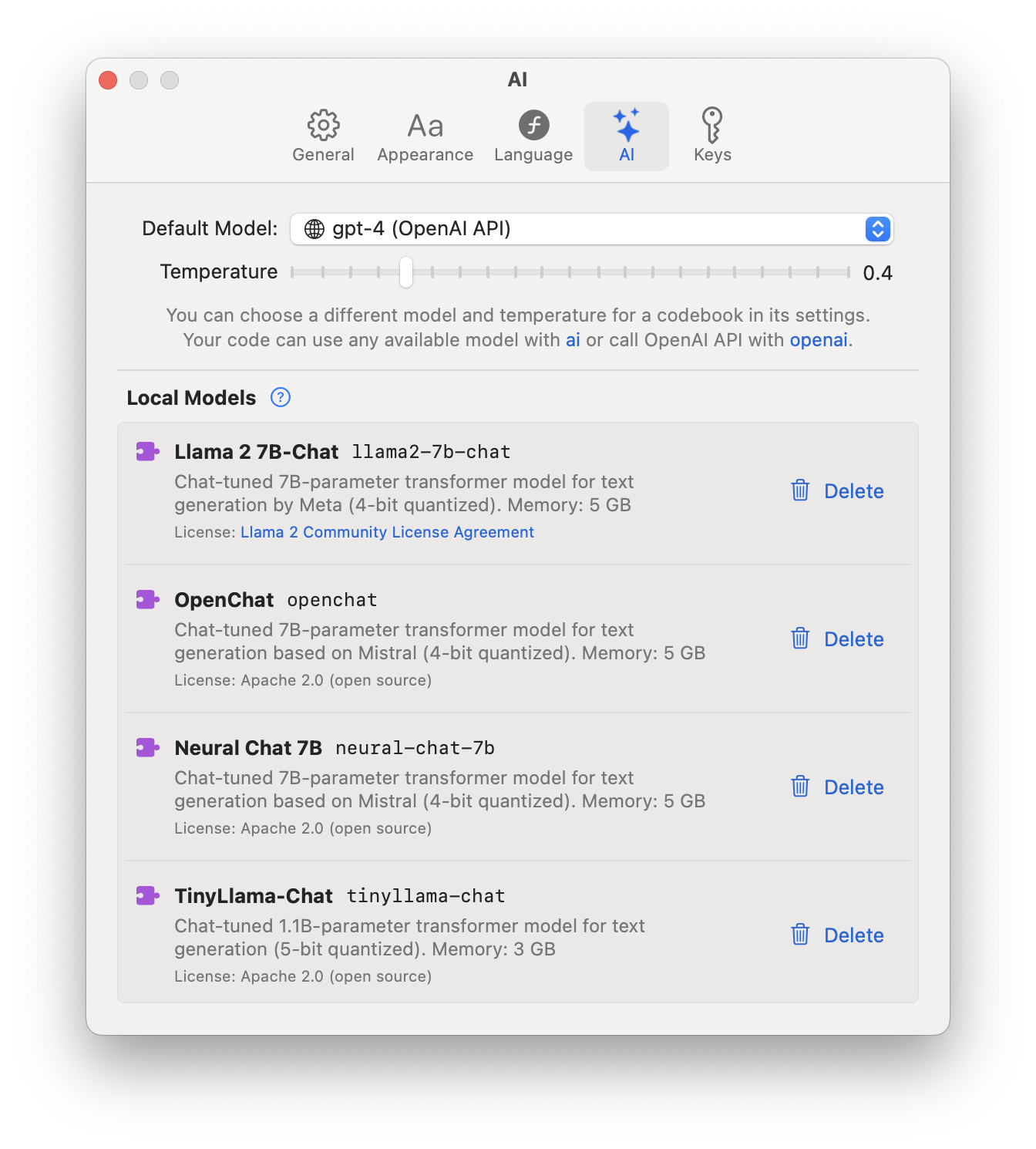Click the 'openai' link in description
The width and height of the screenshot is (1036, 1149).
coord(818,340)
